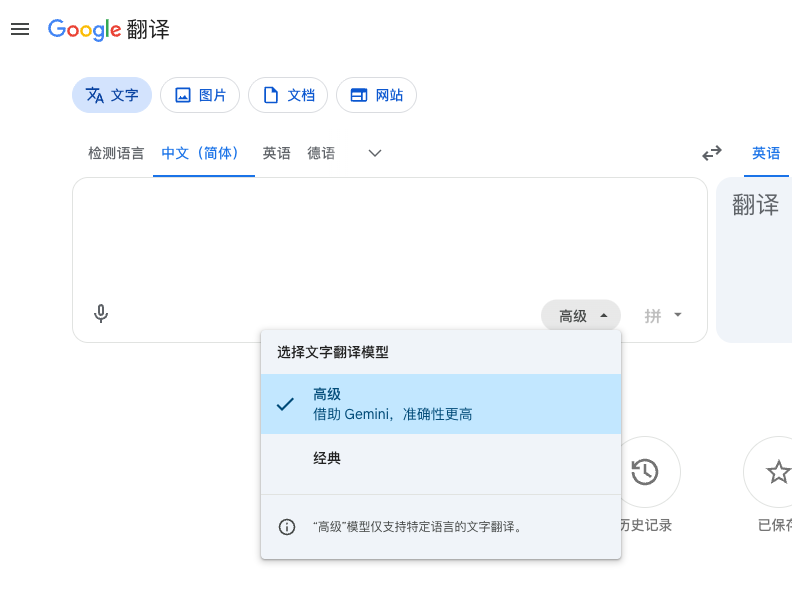Select 德语 as source language
The image size is (792, 605).
coord(321,153)
